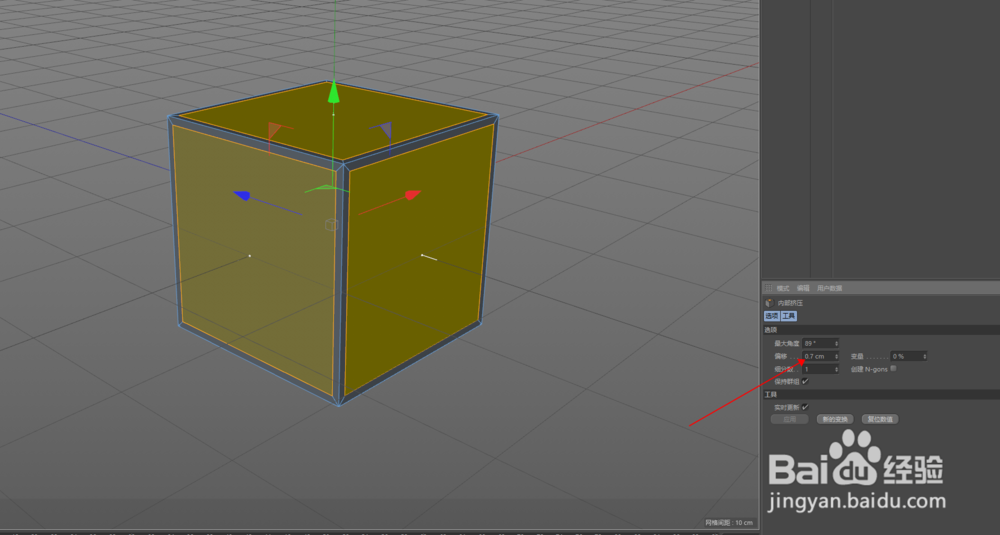The width and height of the screenshot is (1000, 535).
Task: Click the 偏移 field showing 0.7 cm
Action: coord(818,356)
